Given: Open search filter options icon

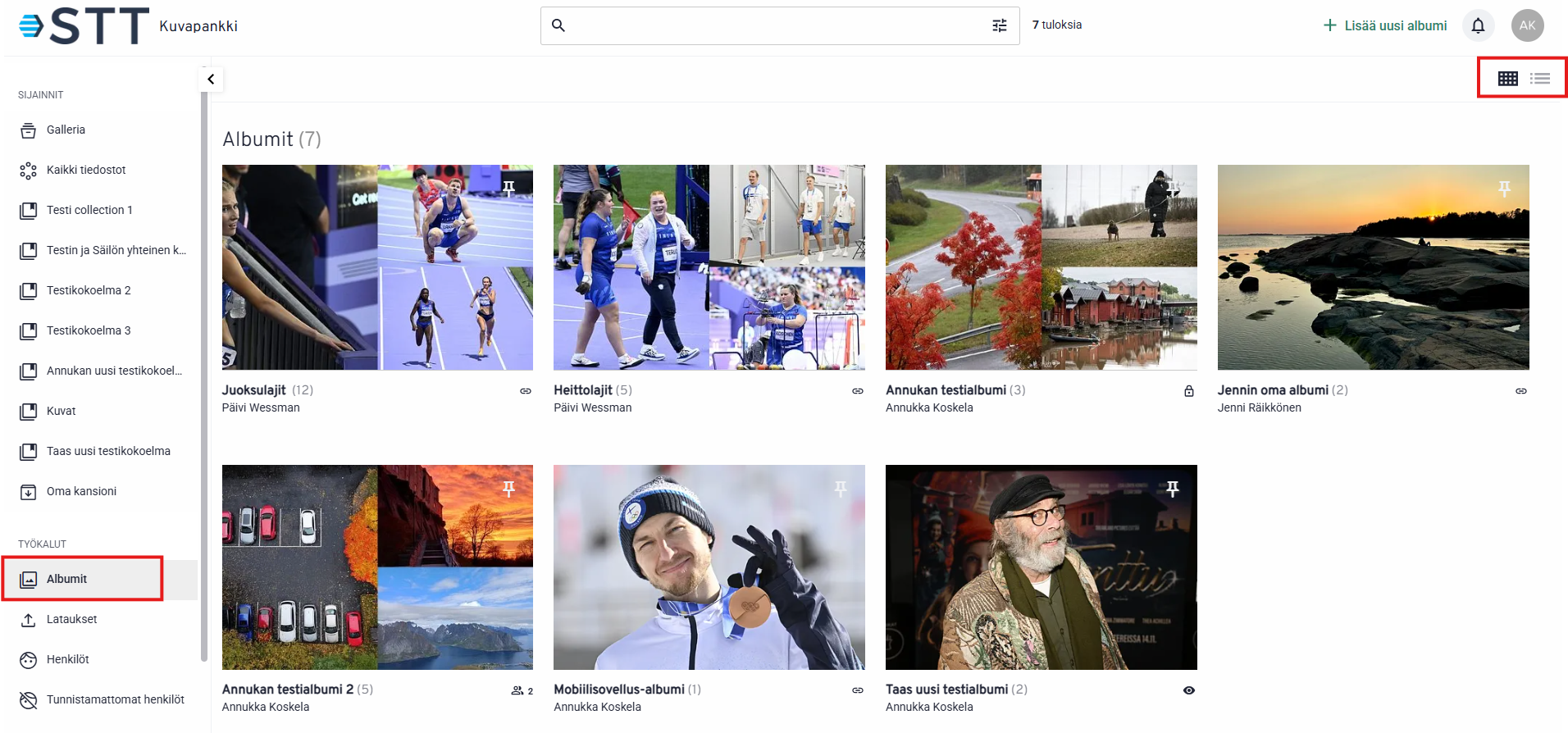Looking at the screenshot, I should click(x=999, y=26).
